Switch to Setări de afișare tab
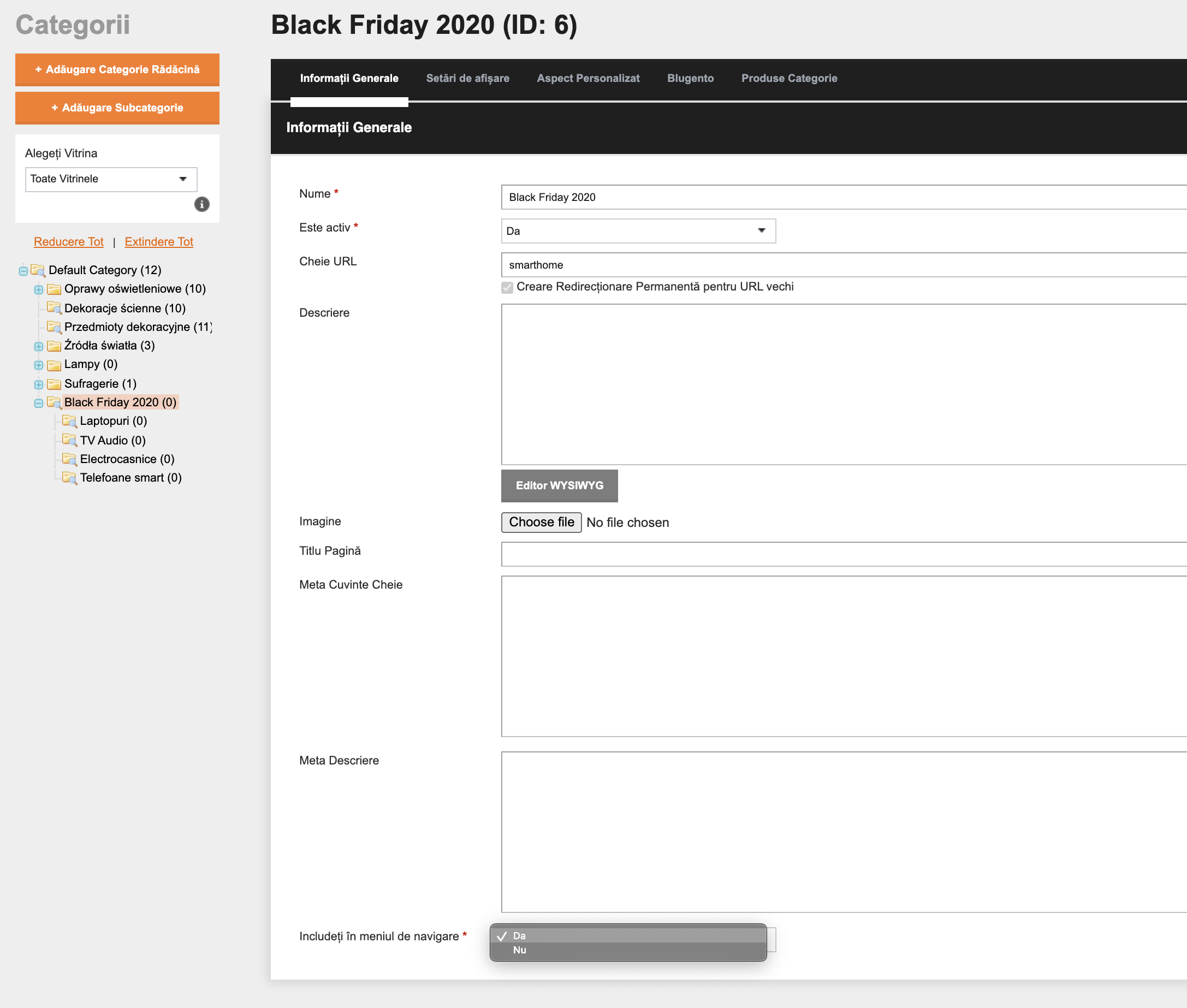The height and width of the screenshot is (1008, 1187). coord(467,78)
